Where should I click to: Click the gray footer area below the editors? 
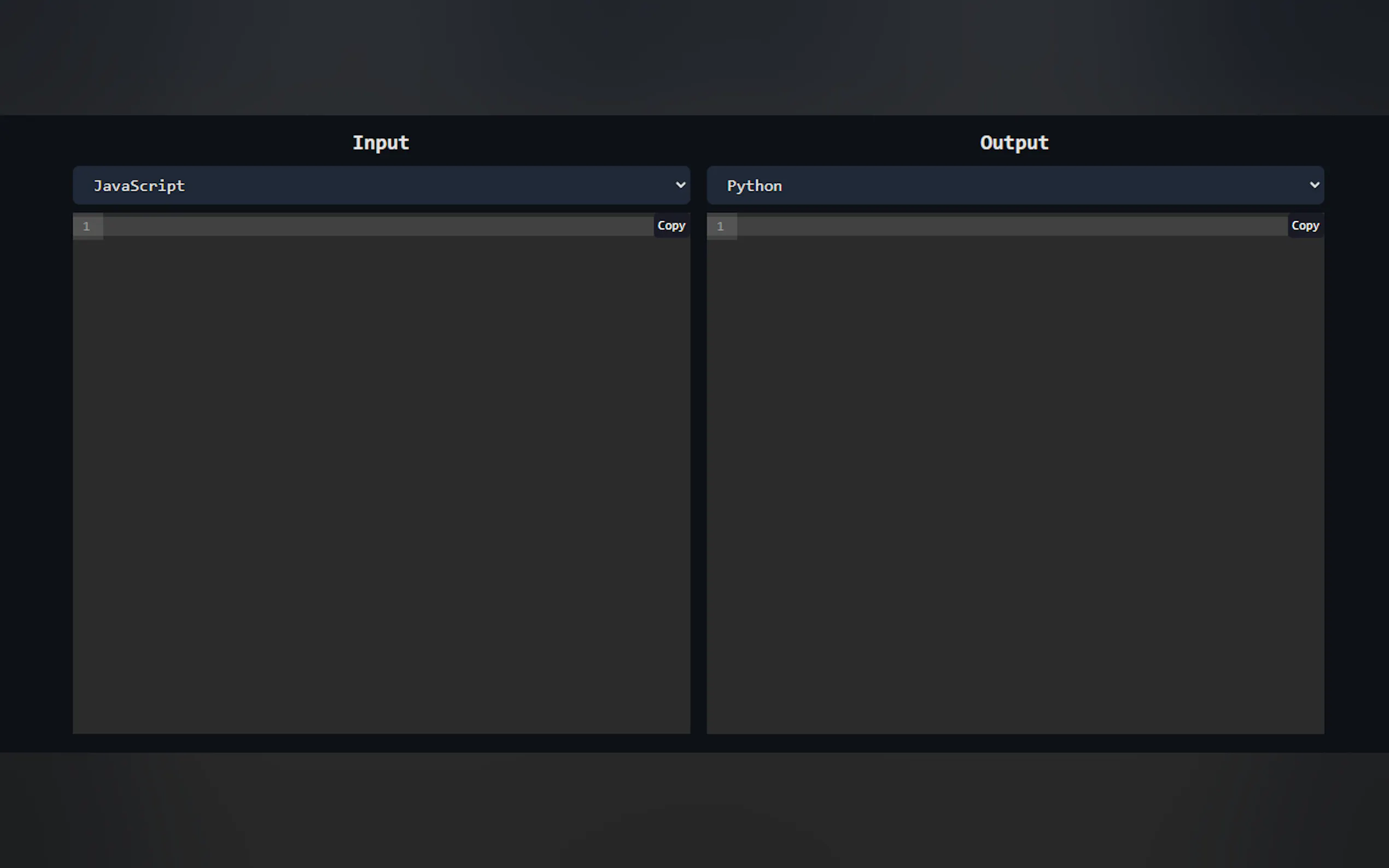point(694,810)
